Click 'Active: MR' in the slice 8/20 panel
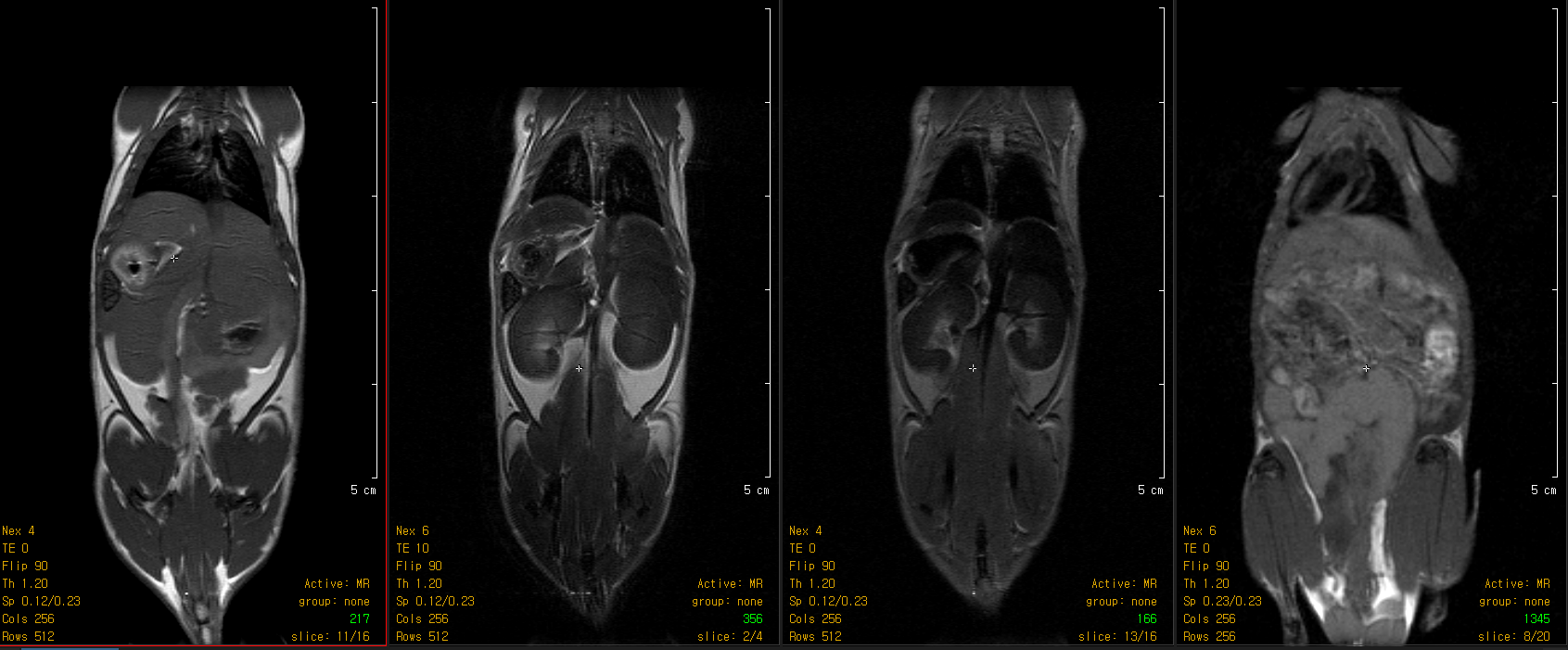Screen dimensions: 1568x650 click(x=1517, y=583)
